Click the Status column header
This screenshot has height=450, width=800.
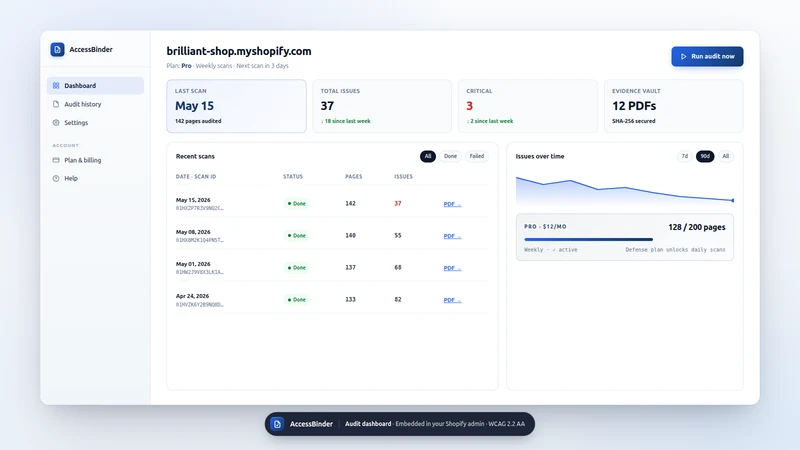[293, 177]
